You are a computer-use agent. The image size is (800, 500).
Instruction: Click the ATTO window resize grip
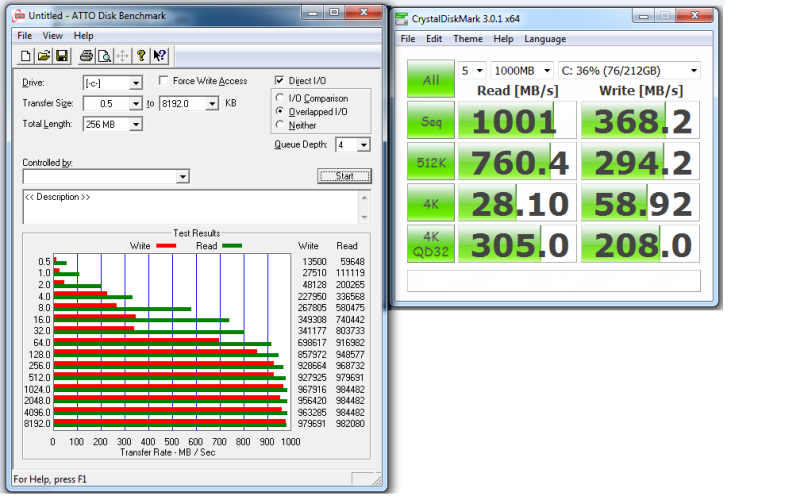click(377, 481)
